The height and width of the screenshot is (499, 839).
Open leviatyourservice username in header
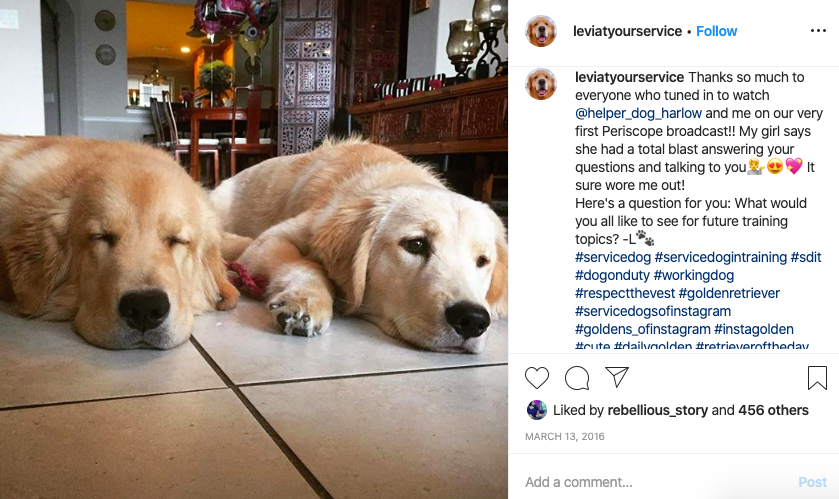pyautogui.click(x=627, y=32)
